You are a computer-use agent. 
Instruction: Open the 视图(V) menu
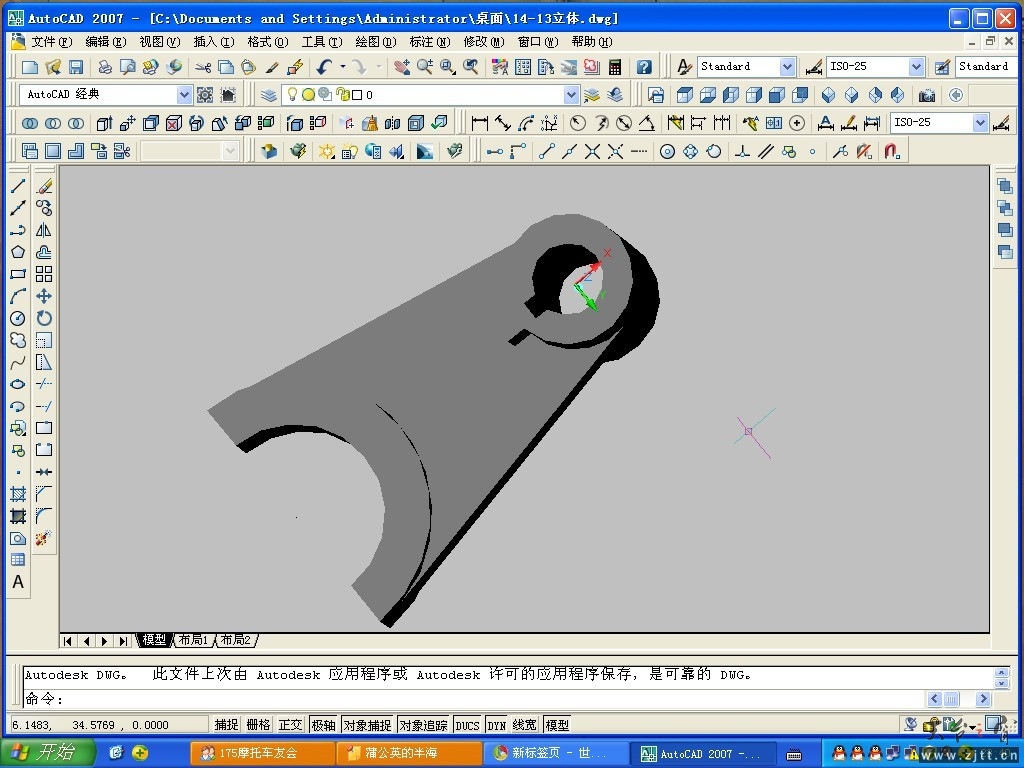(159, 42)
